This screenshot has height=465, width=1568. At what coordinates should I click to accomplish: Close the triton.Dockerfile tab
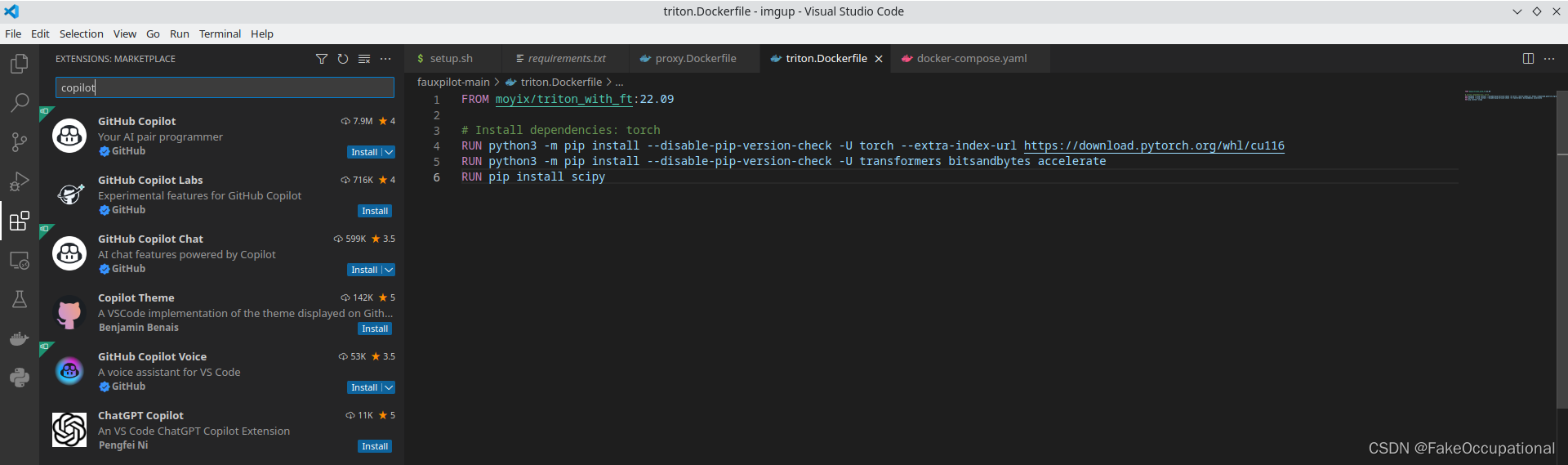(879, 59)
